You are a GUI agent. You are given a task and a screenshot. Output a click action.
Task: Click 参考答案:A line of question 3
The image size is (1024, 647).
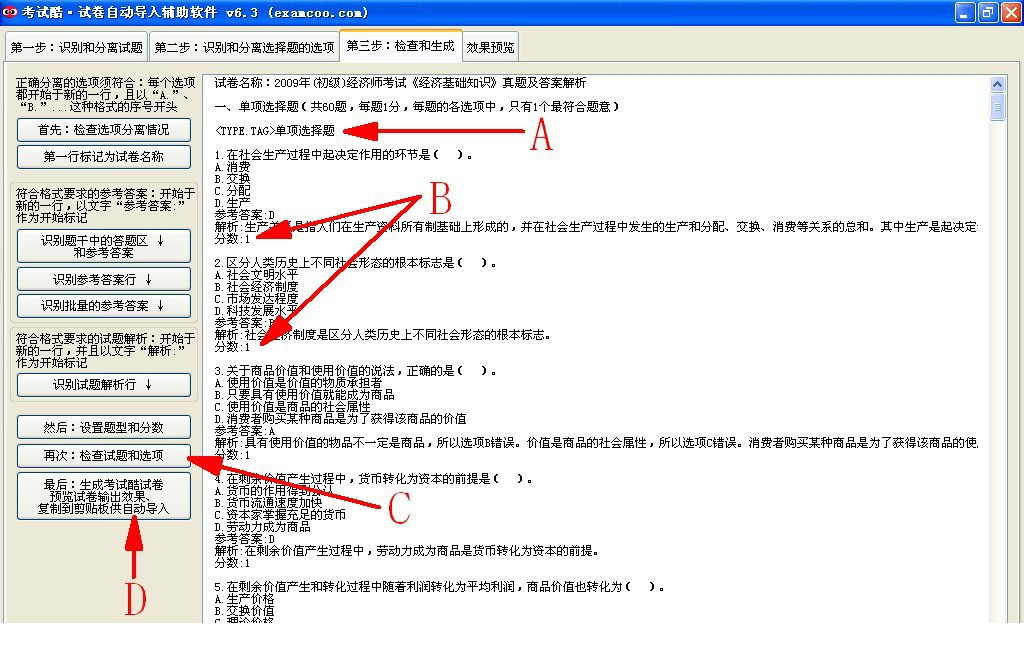click(245, 431)
